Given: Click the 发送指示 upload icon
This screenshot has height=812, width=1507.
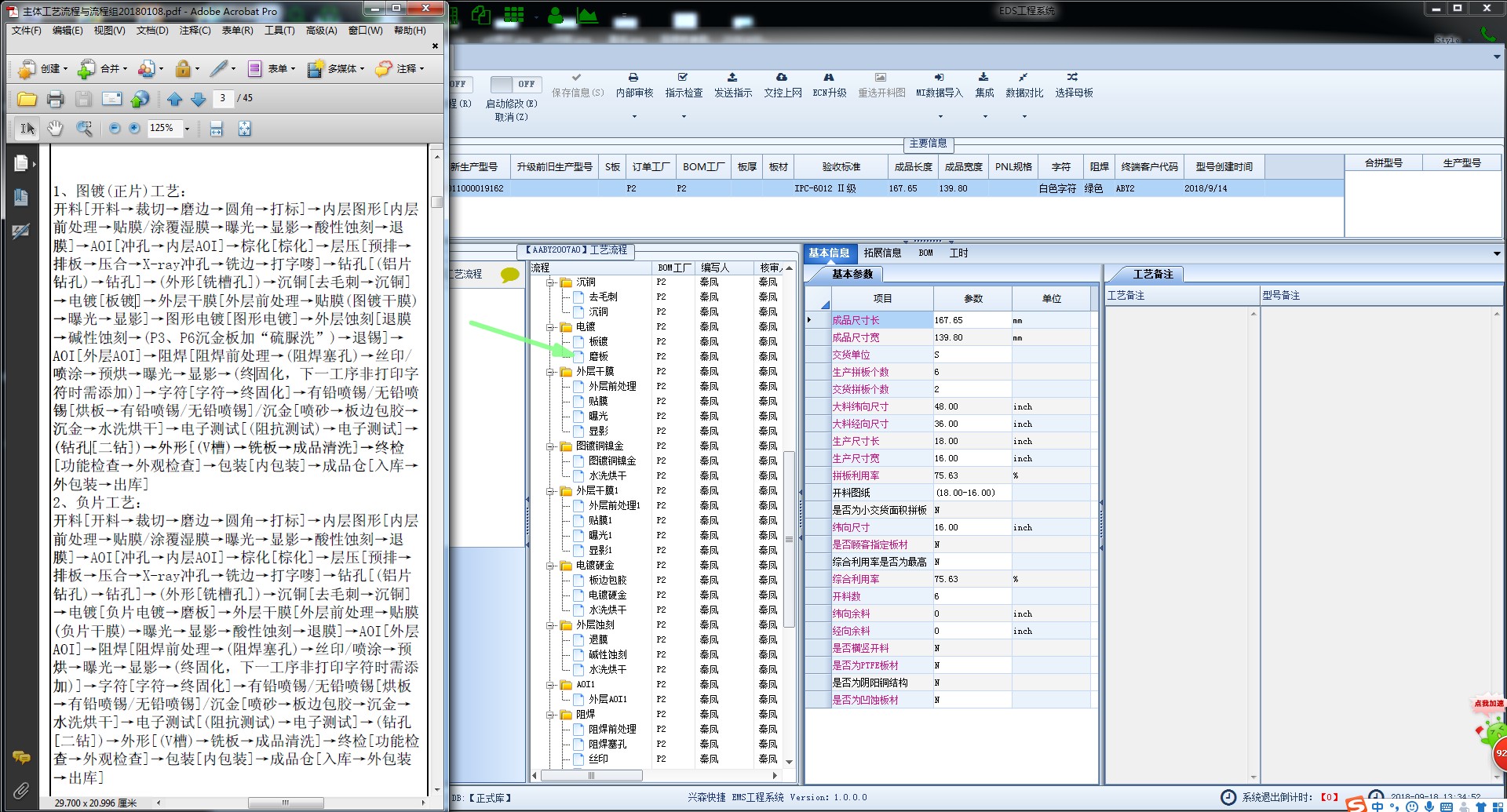Looking at the screenshot, I should coord(732,78).
